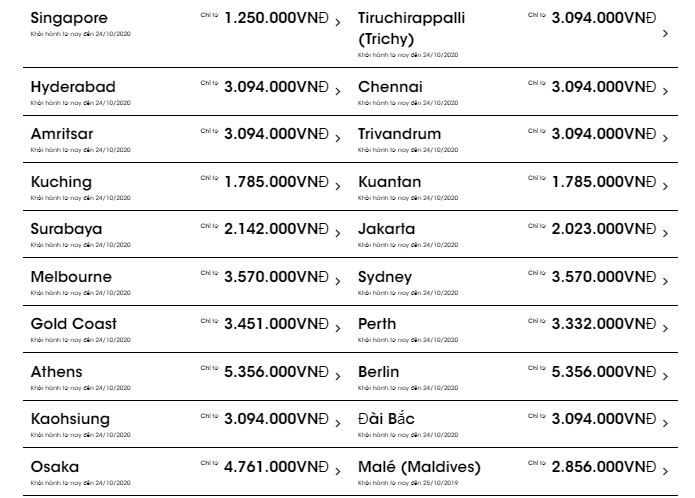695x498 pixels.
Task: Open Hyderabad fare via its arrow icon
Action: click(338, 91)
